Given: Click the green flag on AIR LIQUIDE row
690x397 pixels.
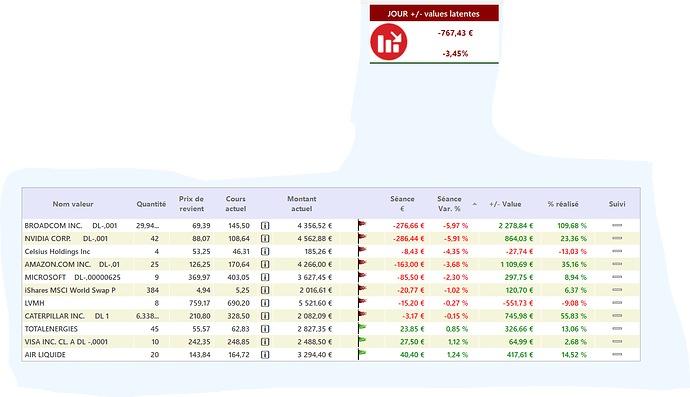Looking at the screenshot, I should pyautogui.click(x=362, y=353).
